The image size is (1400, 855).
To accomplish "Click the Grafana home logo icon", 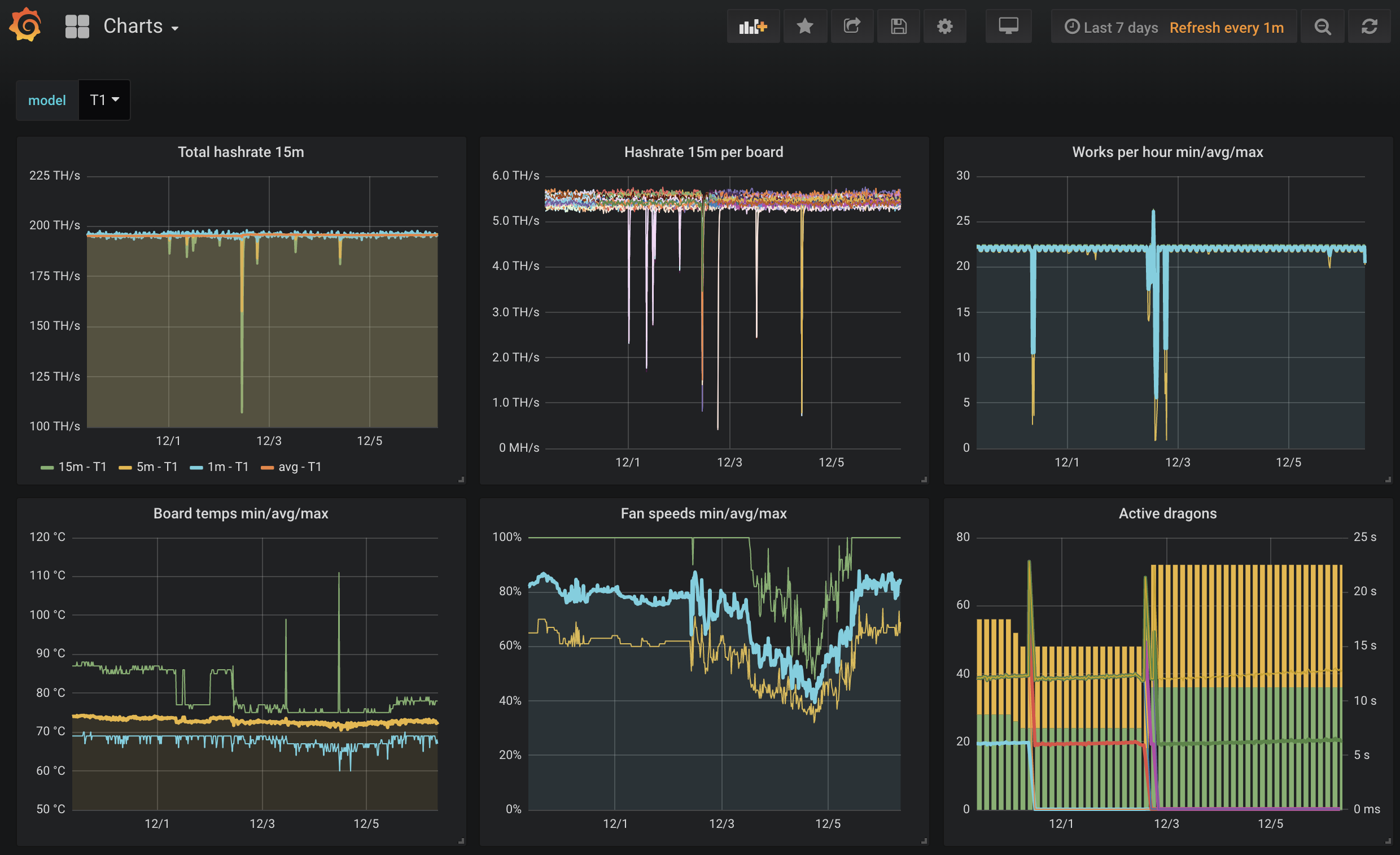I will pos(27,26).
